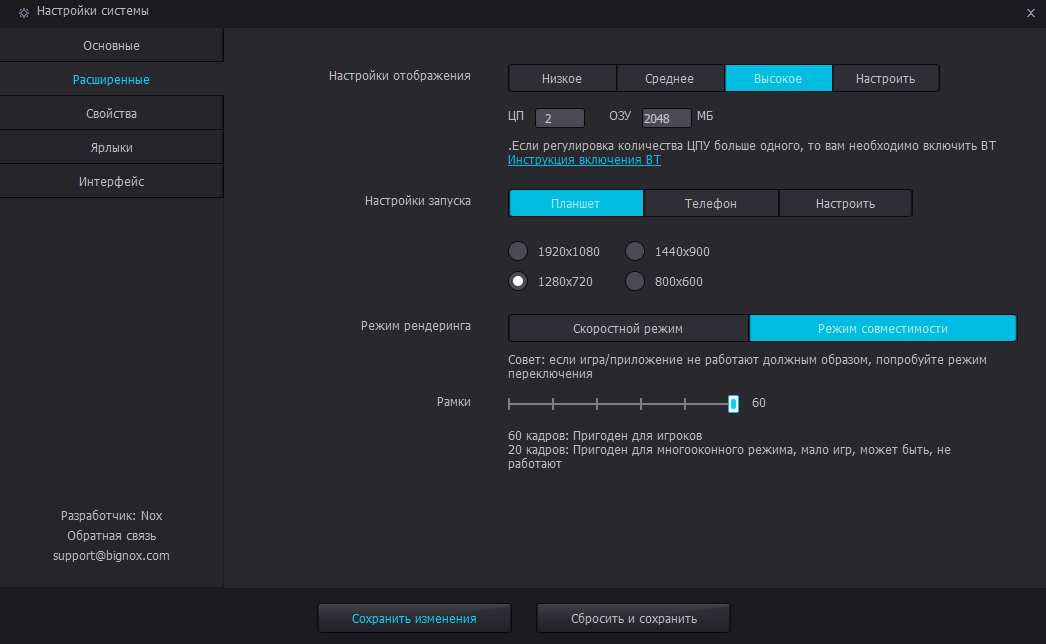Open the Основные settings tab
This screenshot has width=1046, height=644.
click(x=111, y=46)
